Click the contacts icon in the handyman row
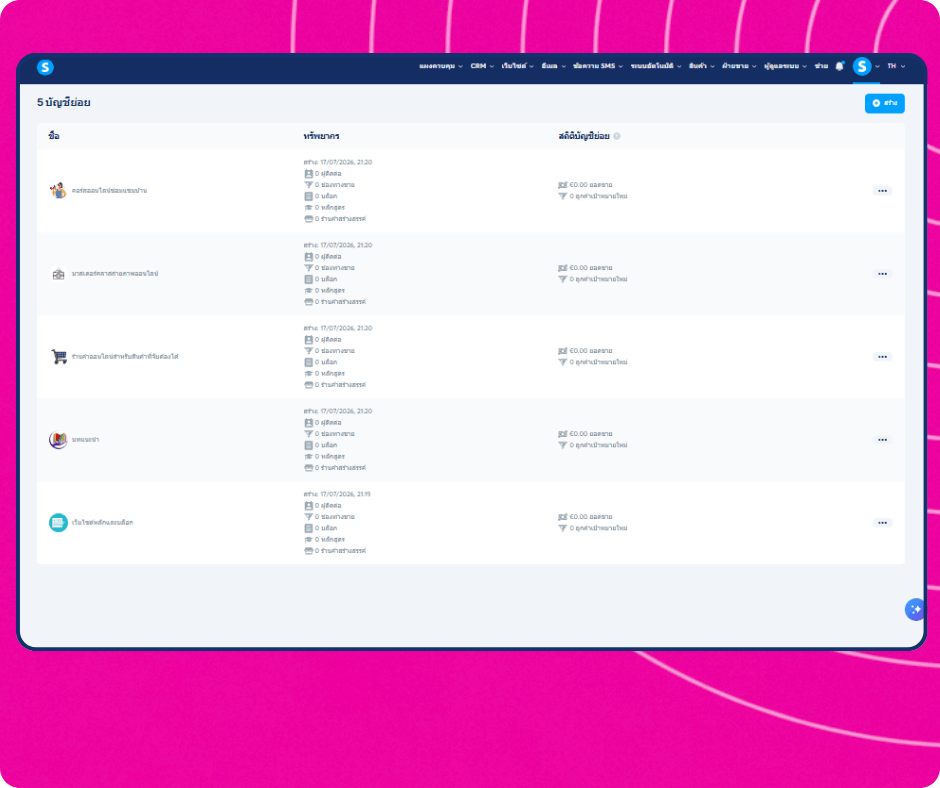940x788 pixels. [308, 174]
